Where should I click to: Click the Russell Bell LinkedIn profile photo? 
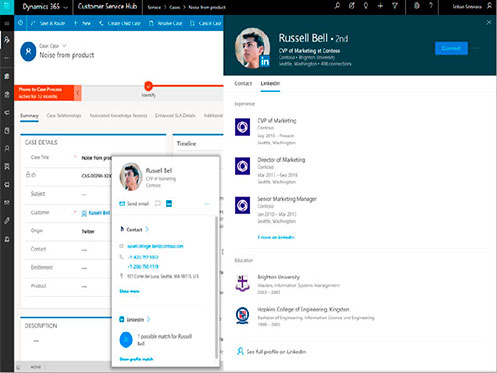click(252, 48)
